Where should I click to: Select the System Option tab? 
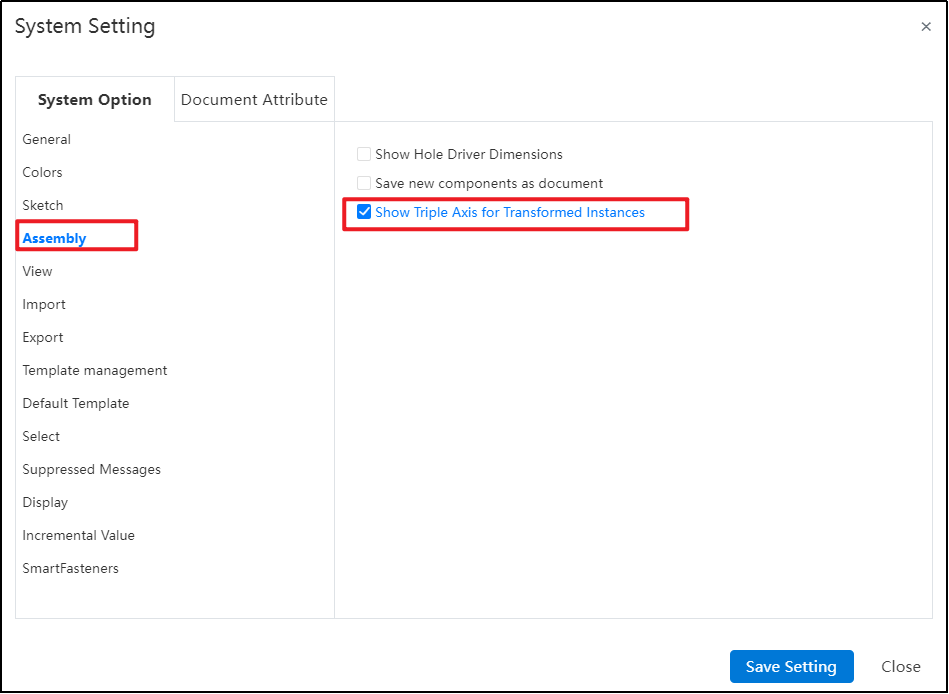pyautogui.click(x=94, y=99)
